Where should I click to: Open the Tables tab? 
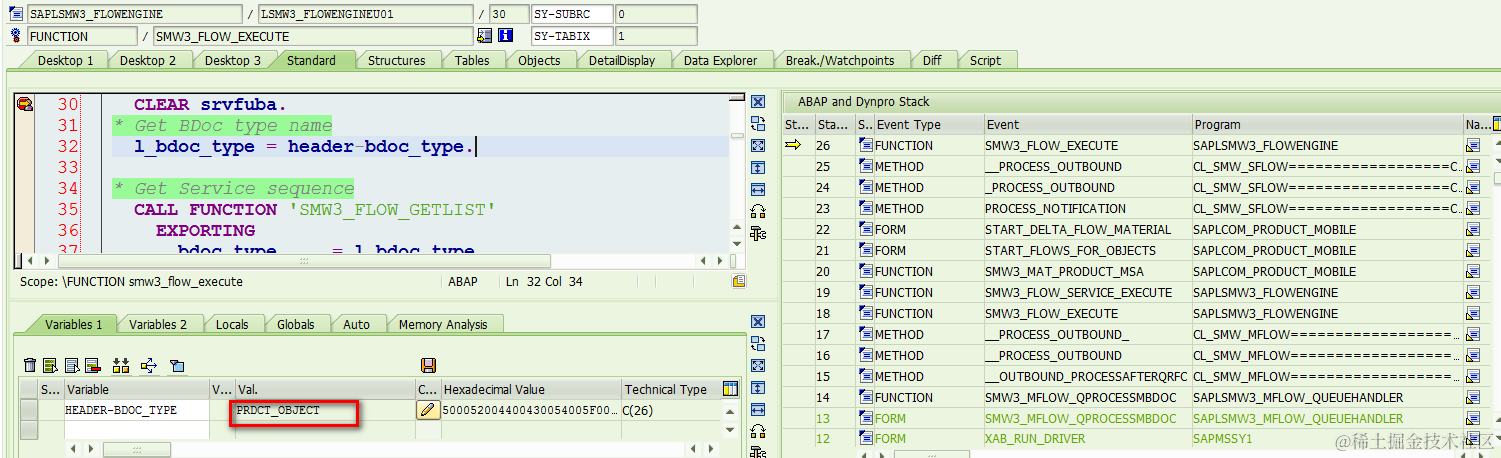472,60
